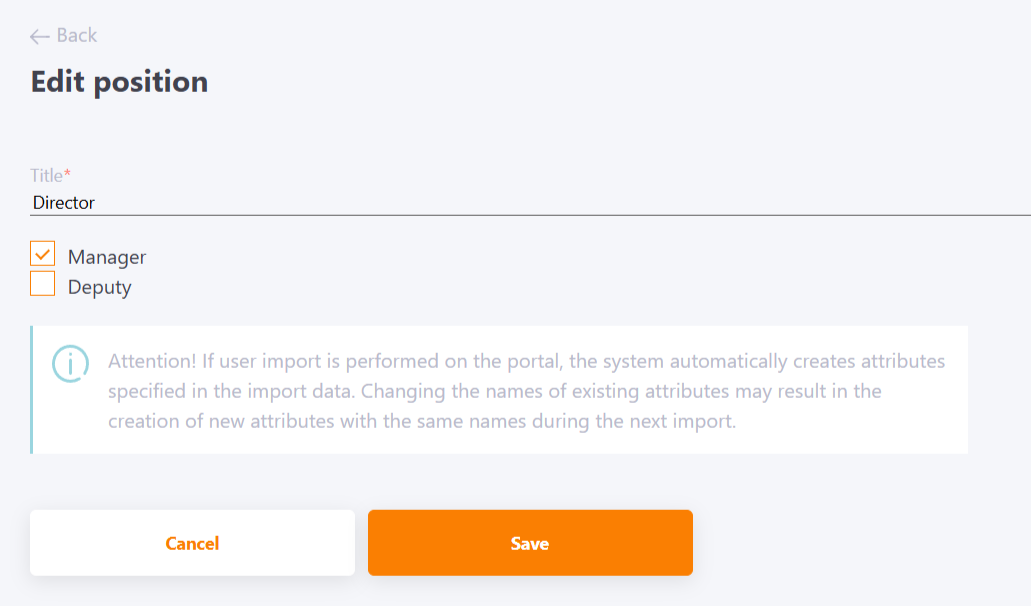Click the info circle icon in the notice
The height and width of the screenshot is (606, 1031).
70,363
